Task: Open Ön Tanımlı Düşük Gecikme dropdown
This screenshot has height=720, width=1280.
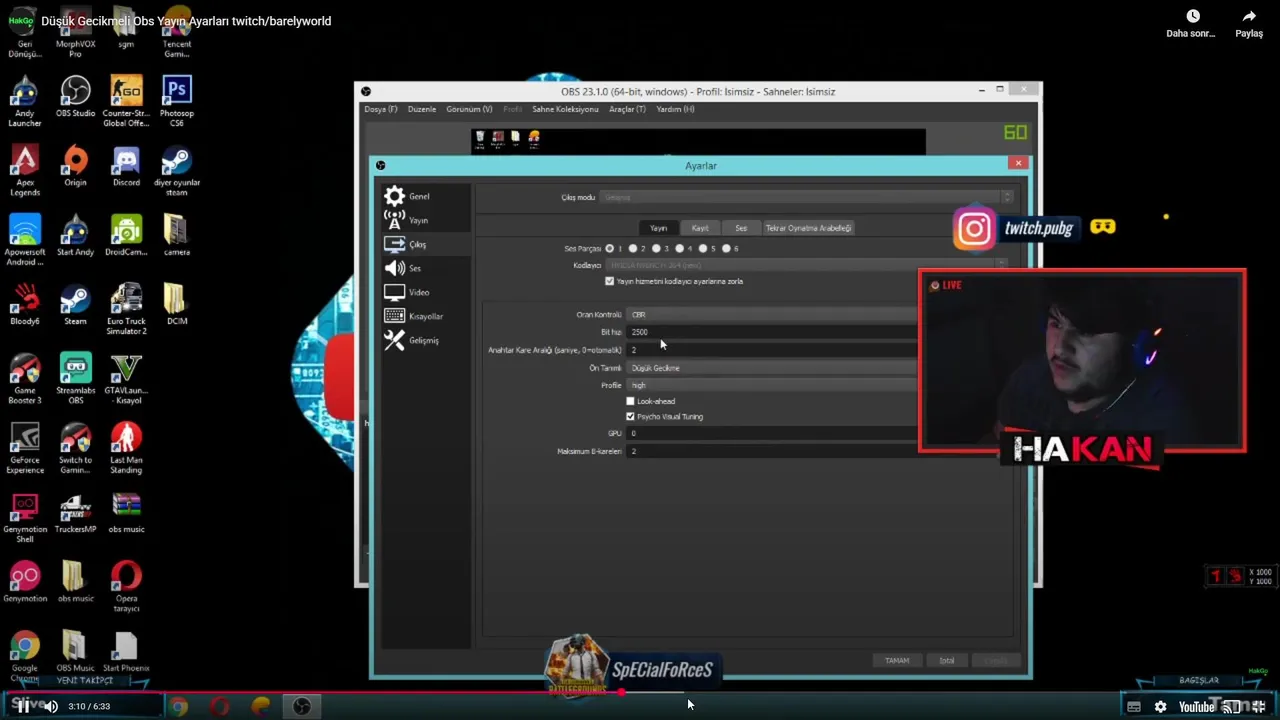Action: coord(772,367)
